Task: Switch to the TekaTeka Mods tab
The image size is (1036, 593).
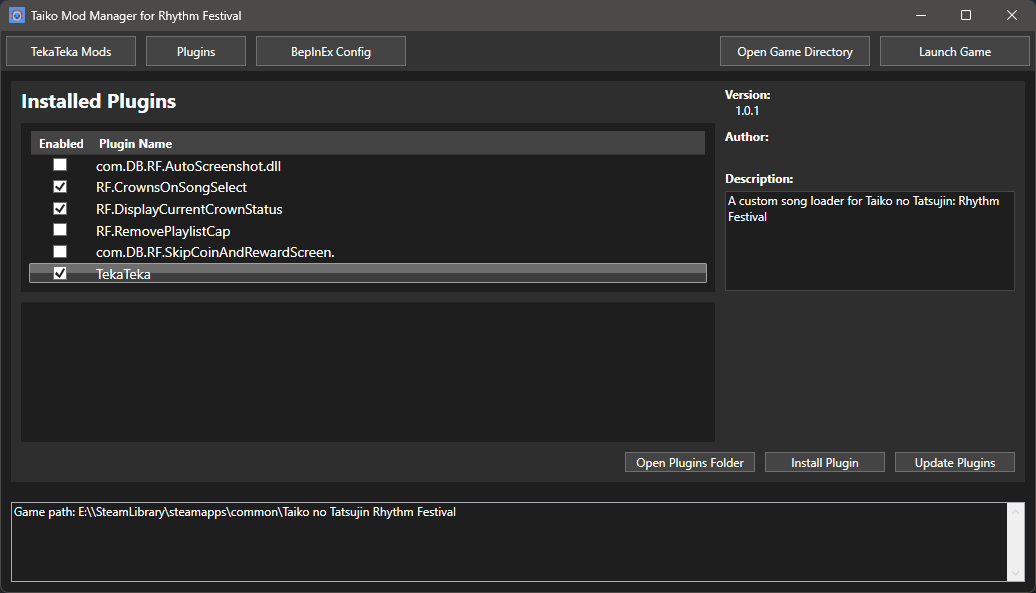Action: pos(70,50)
